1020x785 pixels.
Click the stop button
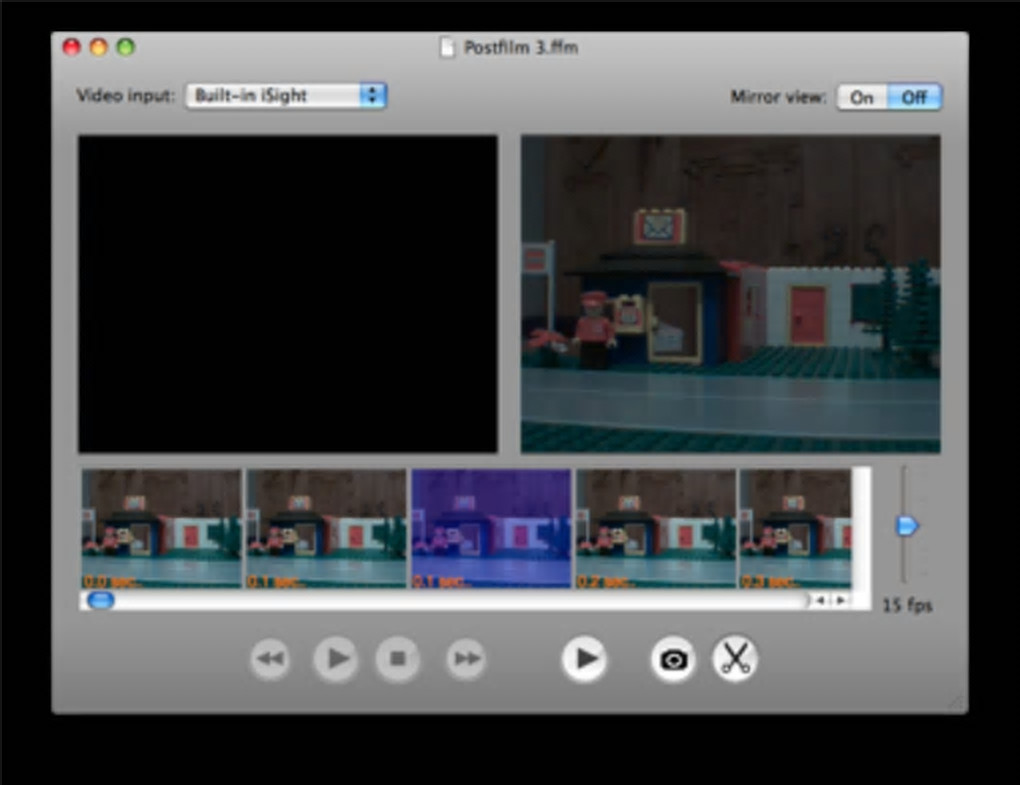point(397,659)
